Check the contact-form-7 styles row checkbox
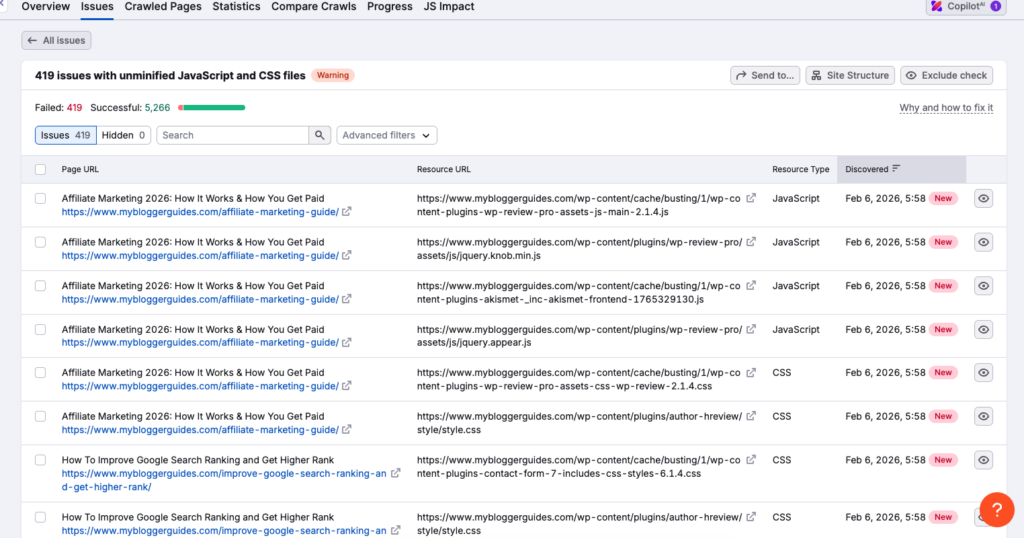The width and height of the screenshot is (1024, 538). [x=40, y=460]
